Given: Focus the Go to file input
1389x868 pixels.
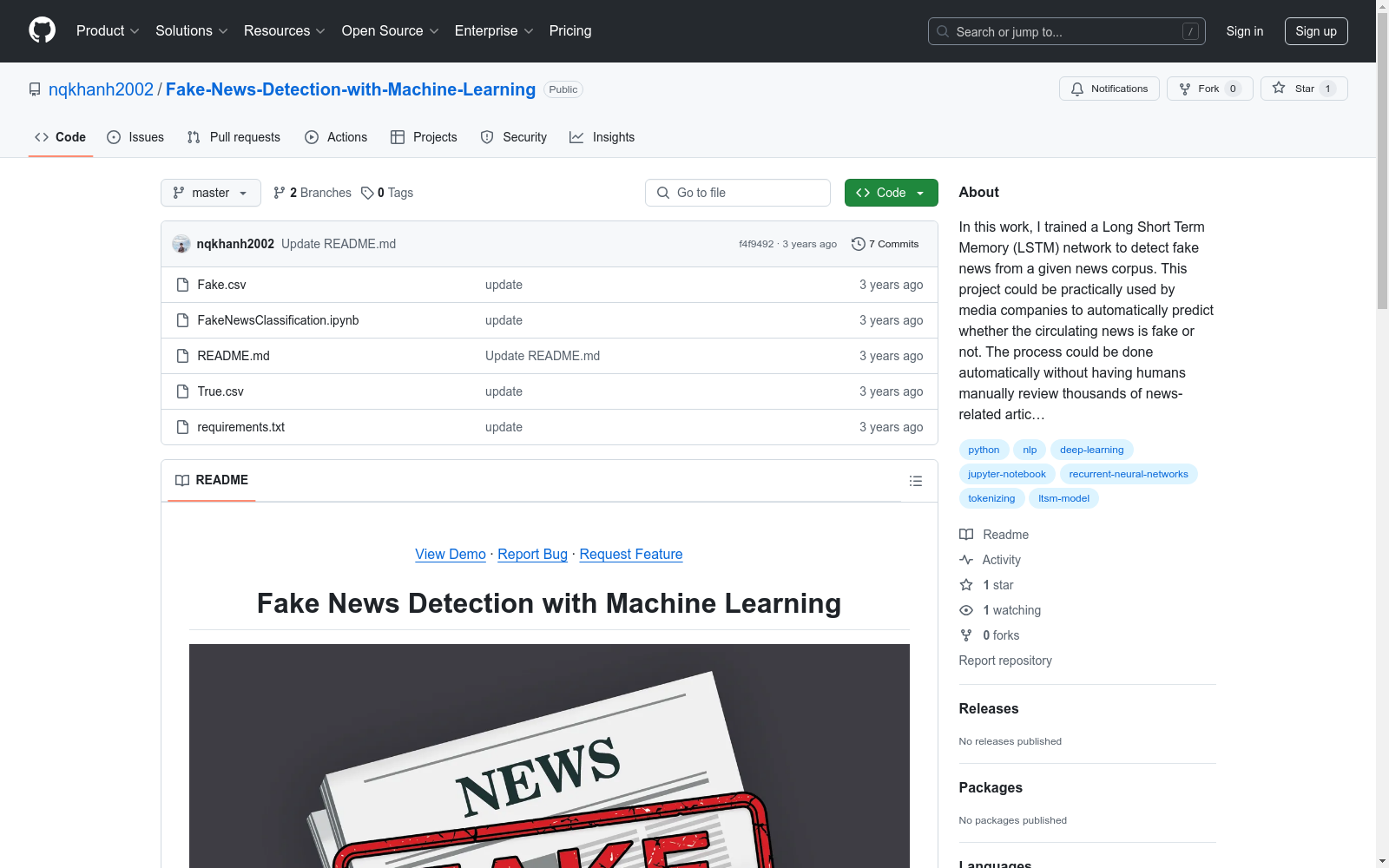Looking at the screenshot, I should coord(738,193).
